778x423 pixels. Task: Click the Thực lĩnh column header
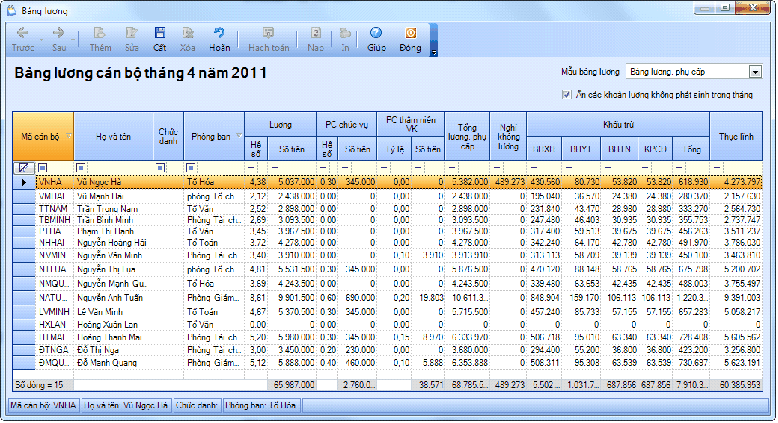(x=736, y=136)
